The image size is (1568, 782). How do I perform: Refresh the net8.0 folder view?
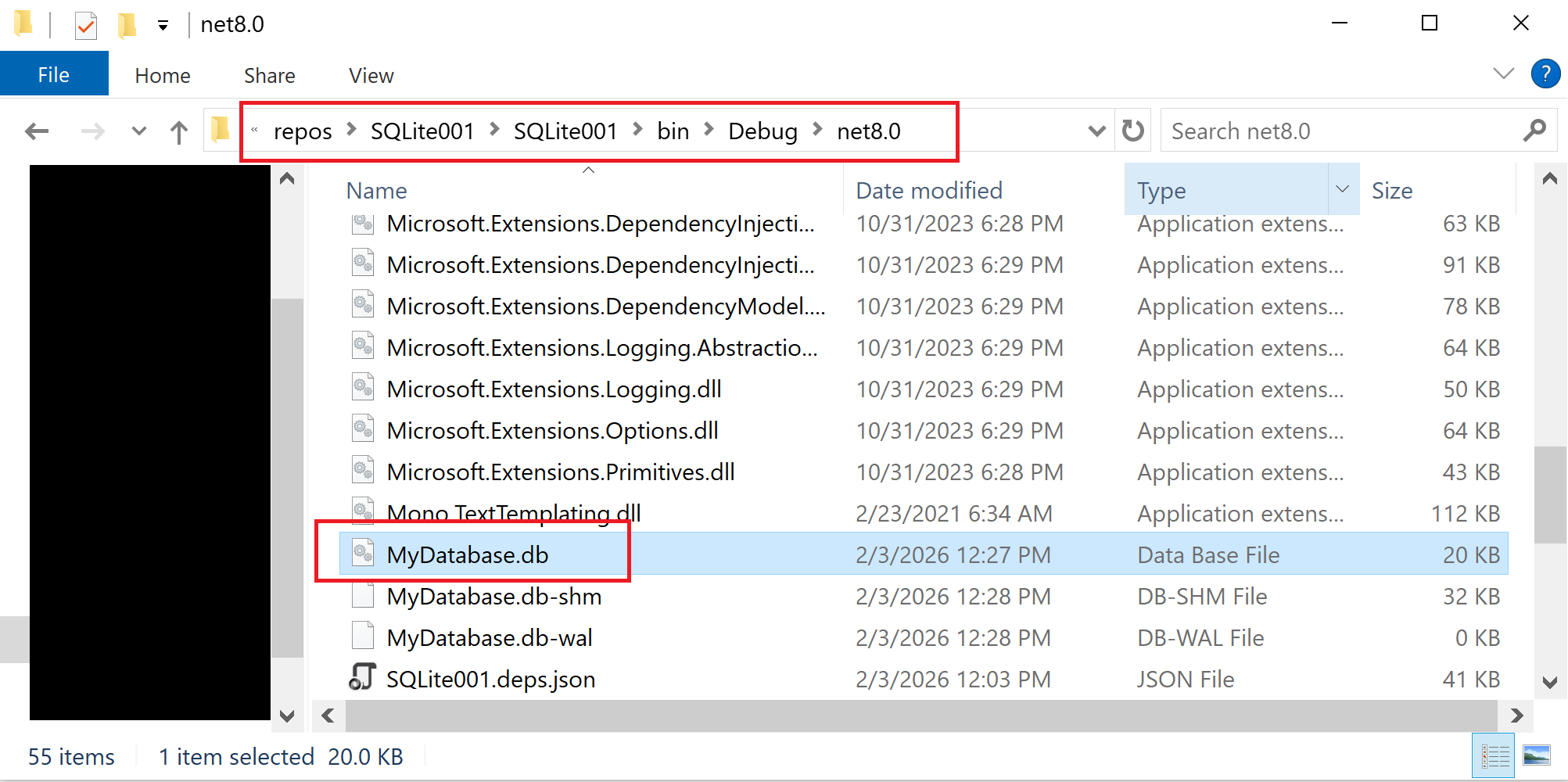(1132, 131)
